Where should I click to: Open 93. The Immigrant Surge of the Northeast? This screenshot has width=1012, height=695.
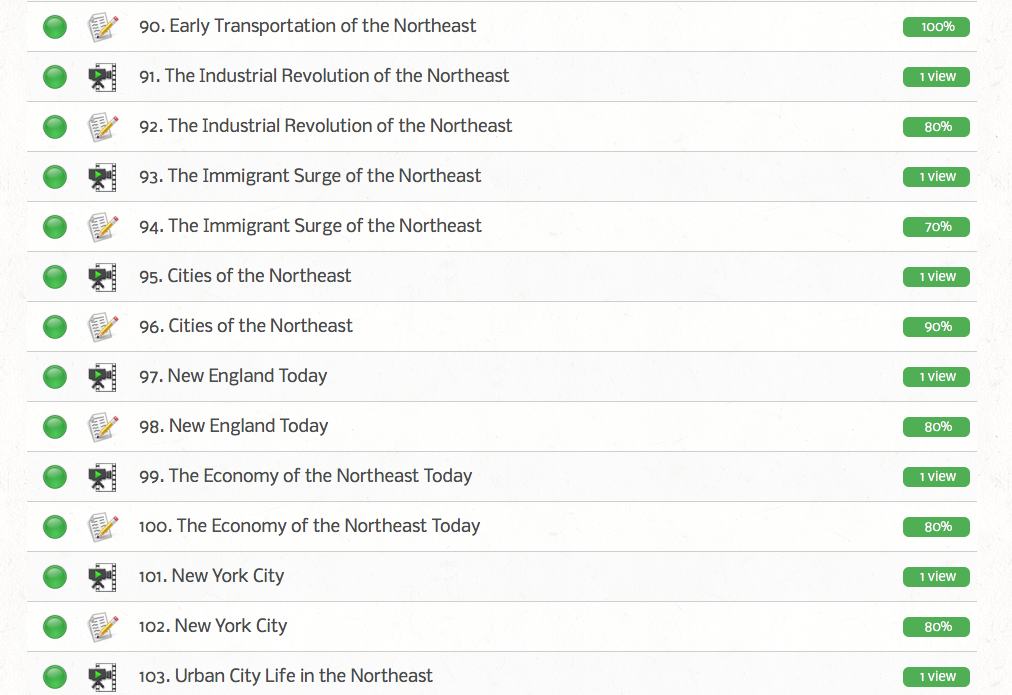pyautogui.click(x=310, y=176)
